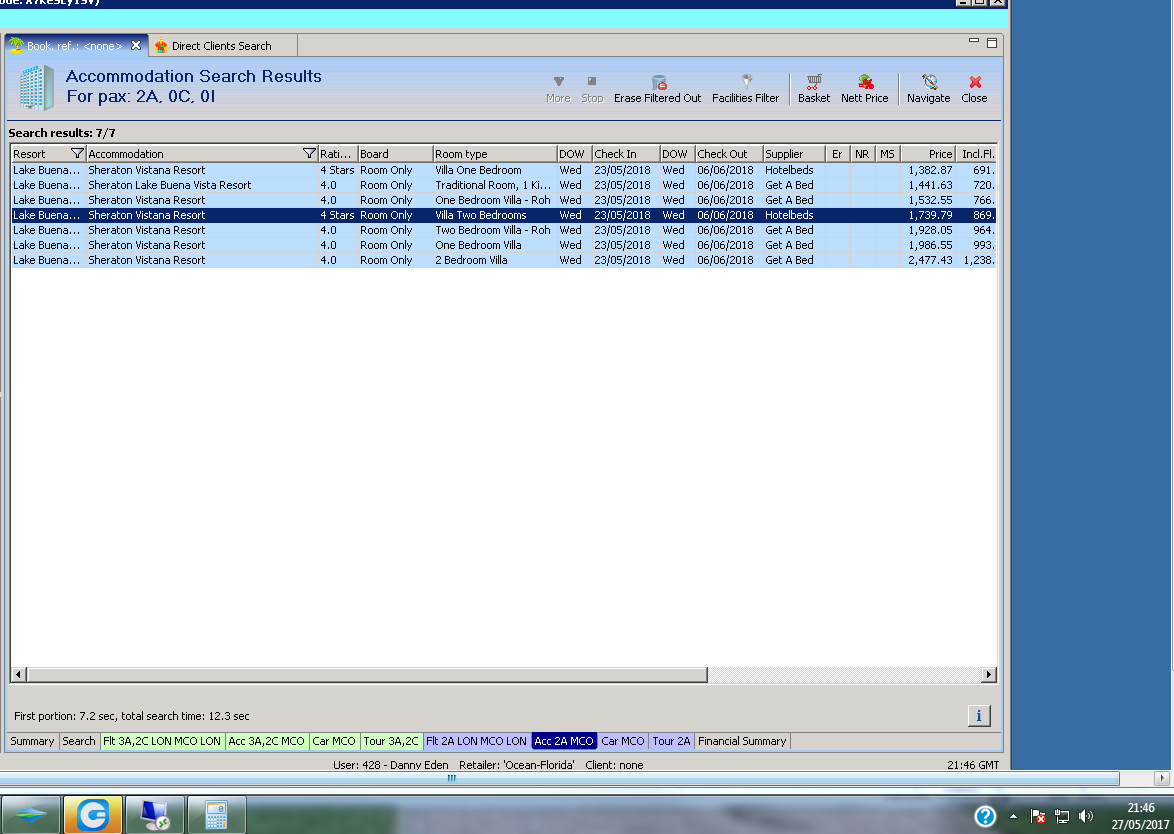Screen dimensions: 1174x834
Task: Sort by Price column header
Action: (928, 153)
